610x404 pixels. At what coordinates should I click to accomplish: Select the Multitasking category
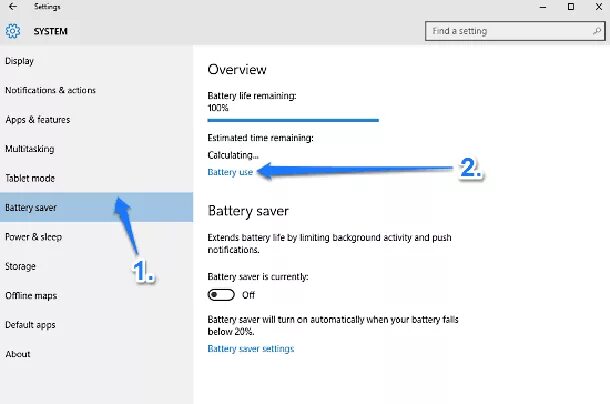(x=96, y=149)
